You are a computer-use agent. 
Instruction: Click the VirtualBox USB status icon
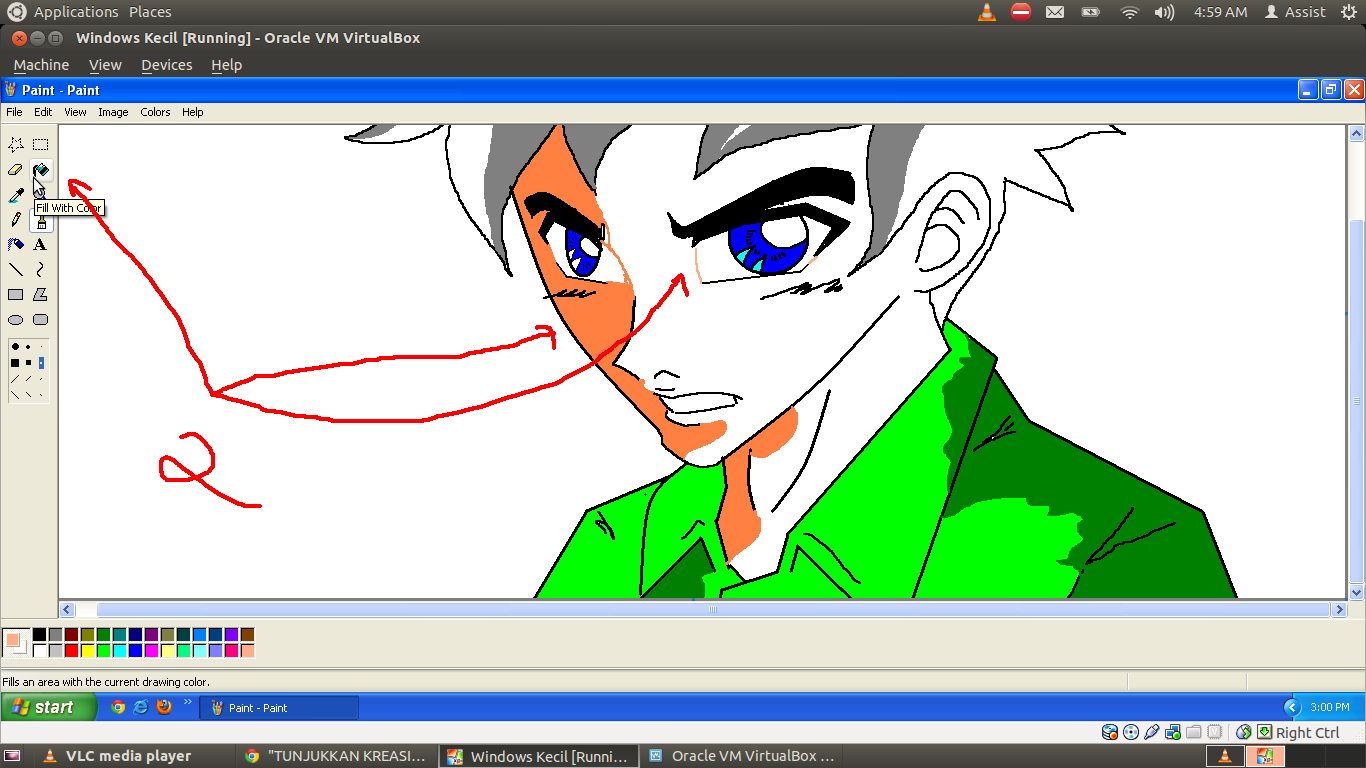tap(1152, 732)
